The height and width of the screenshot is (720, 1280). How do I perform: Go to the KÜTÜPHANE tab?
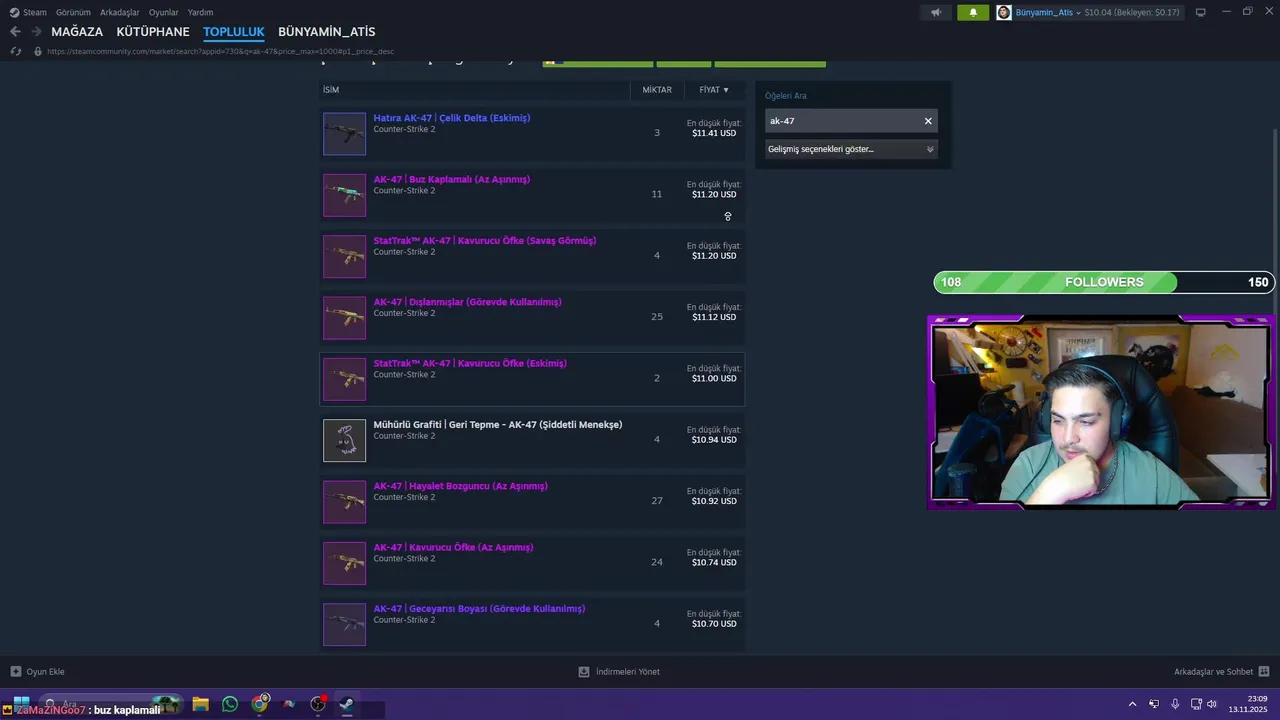[x=153, y=32]
